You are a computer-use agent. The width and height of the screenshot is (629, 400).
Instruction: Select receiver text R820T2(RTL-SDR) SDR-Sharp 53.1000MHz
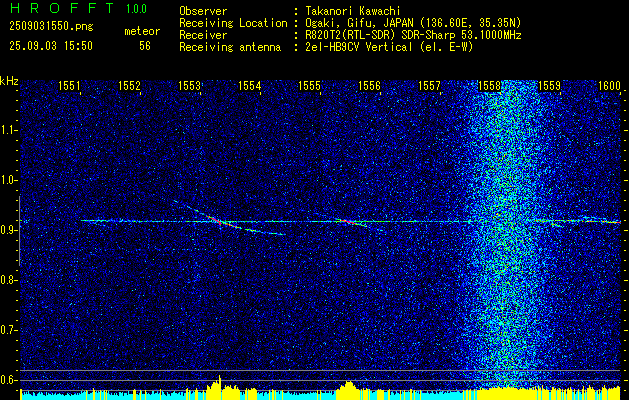click(413, 35)
